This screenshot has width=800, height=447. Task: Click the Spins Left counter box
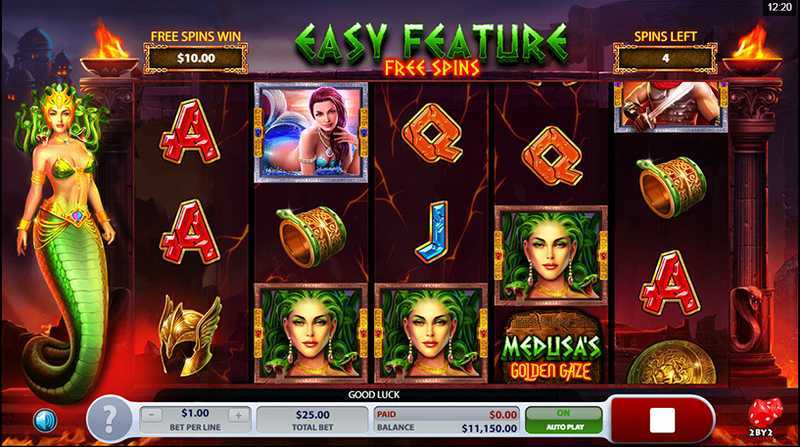665,58
